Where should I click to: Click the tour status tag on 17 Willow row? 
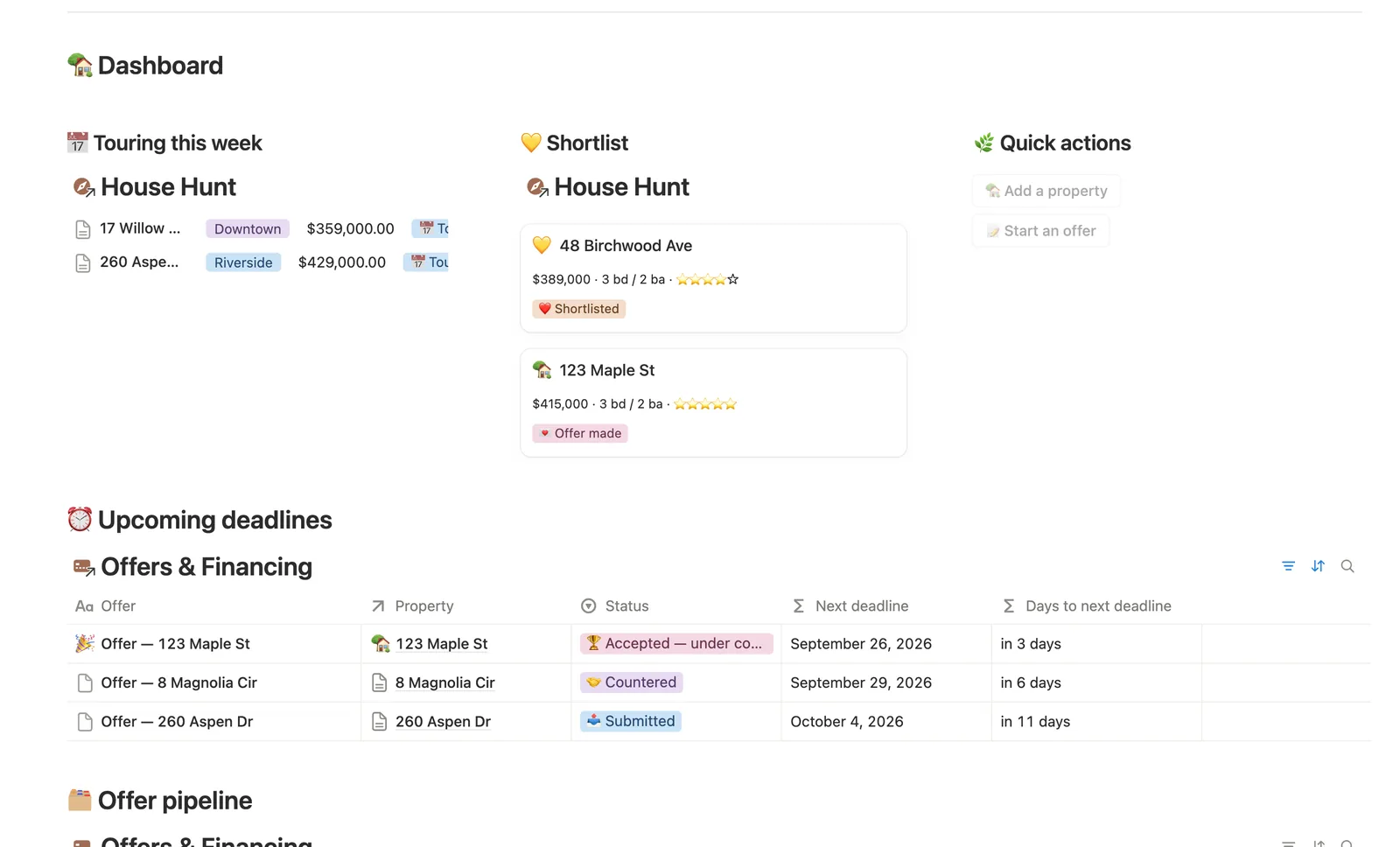tap(430, 228)
